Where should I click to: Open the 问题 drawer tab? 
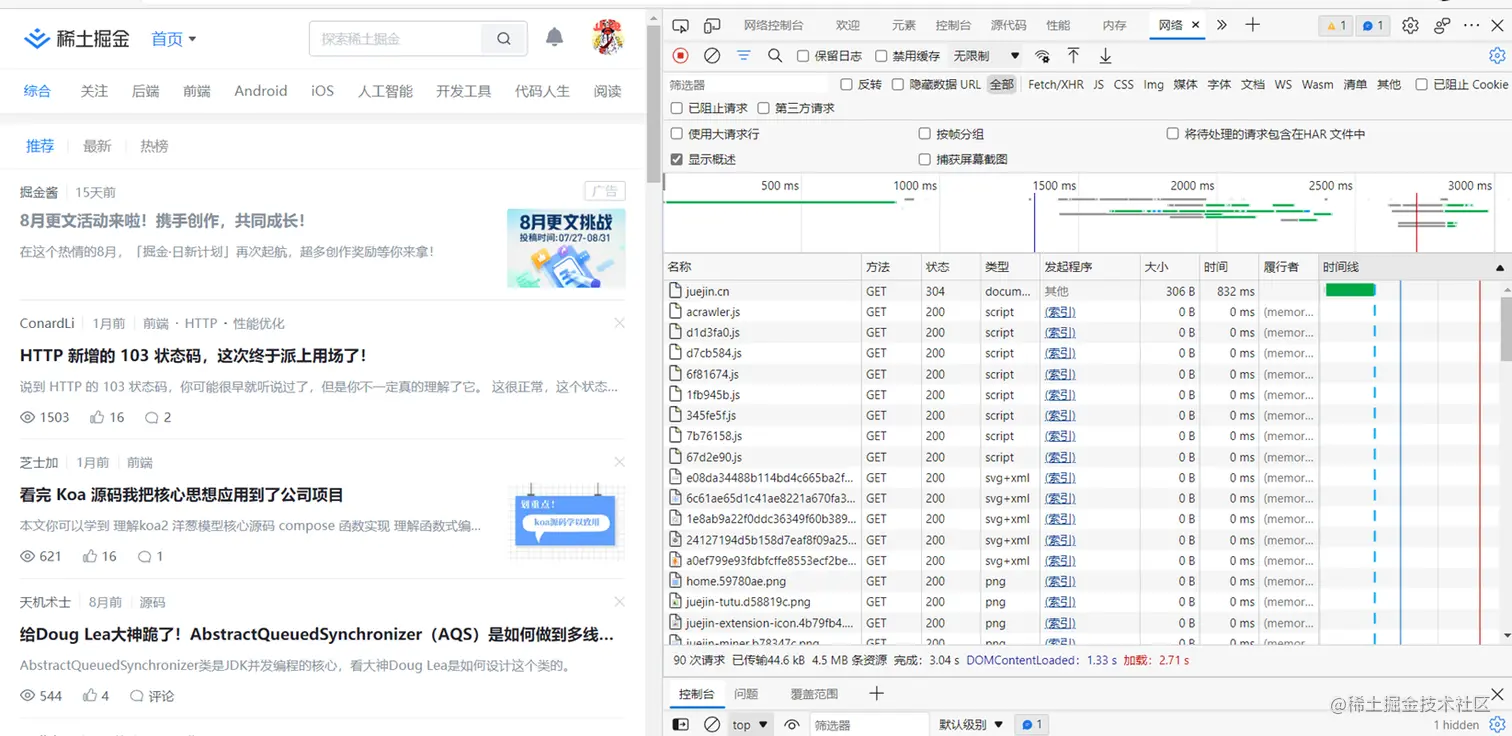(x=746, y=694)
